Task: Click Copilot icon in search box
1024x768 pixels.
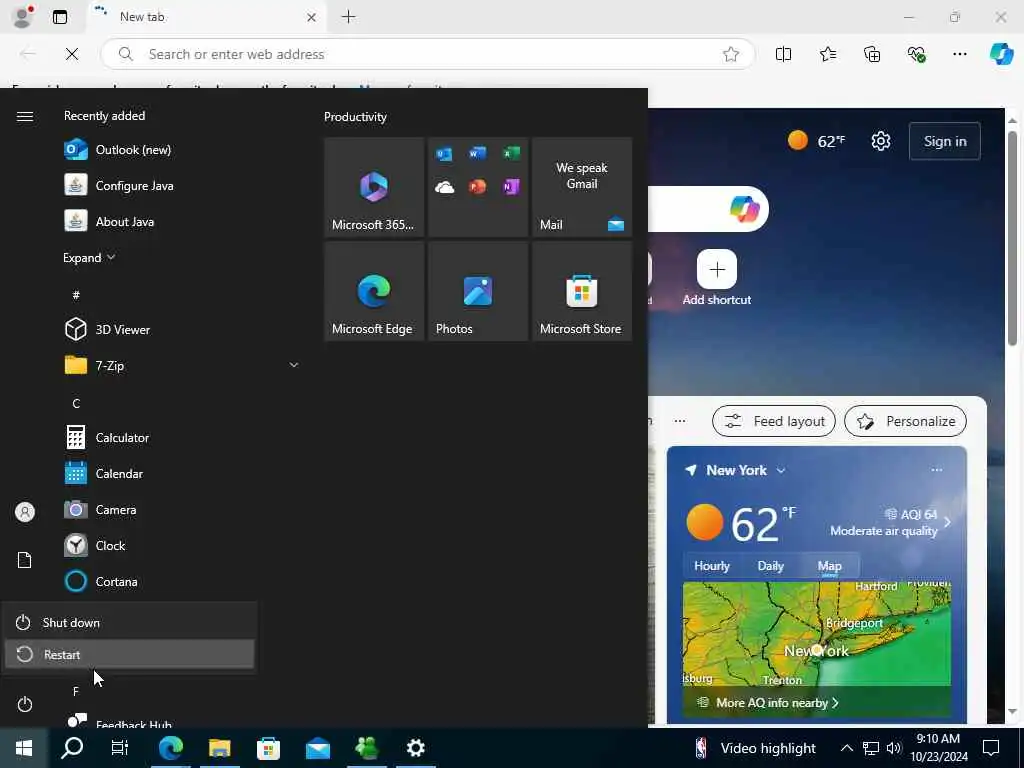Action: click(744, 209)
